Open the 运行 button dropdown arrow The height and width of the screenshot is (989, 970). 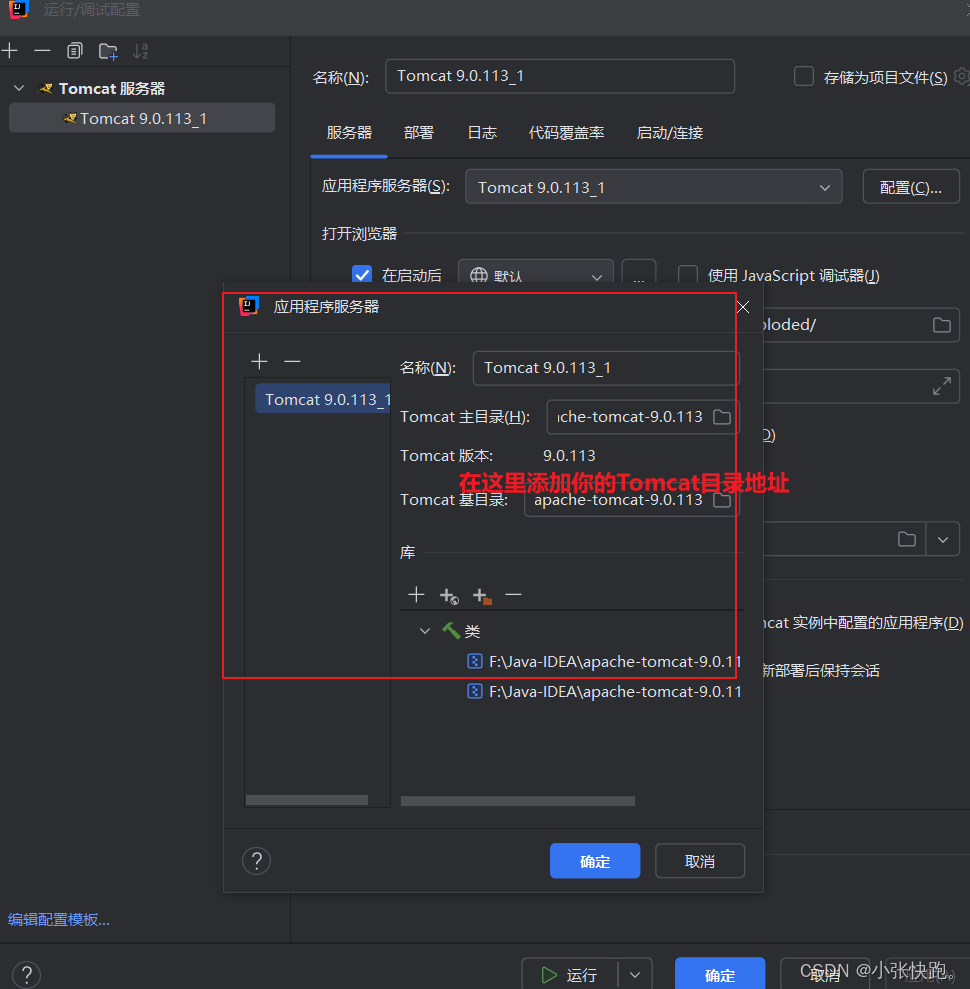coord(635,974)
